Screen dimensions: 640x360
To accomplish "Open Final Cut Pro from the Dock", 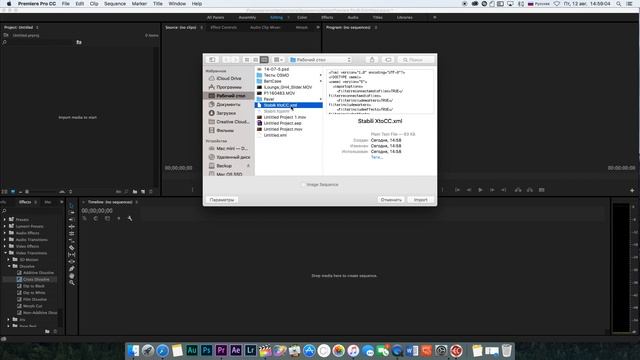I will [x=265, y=350].
